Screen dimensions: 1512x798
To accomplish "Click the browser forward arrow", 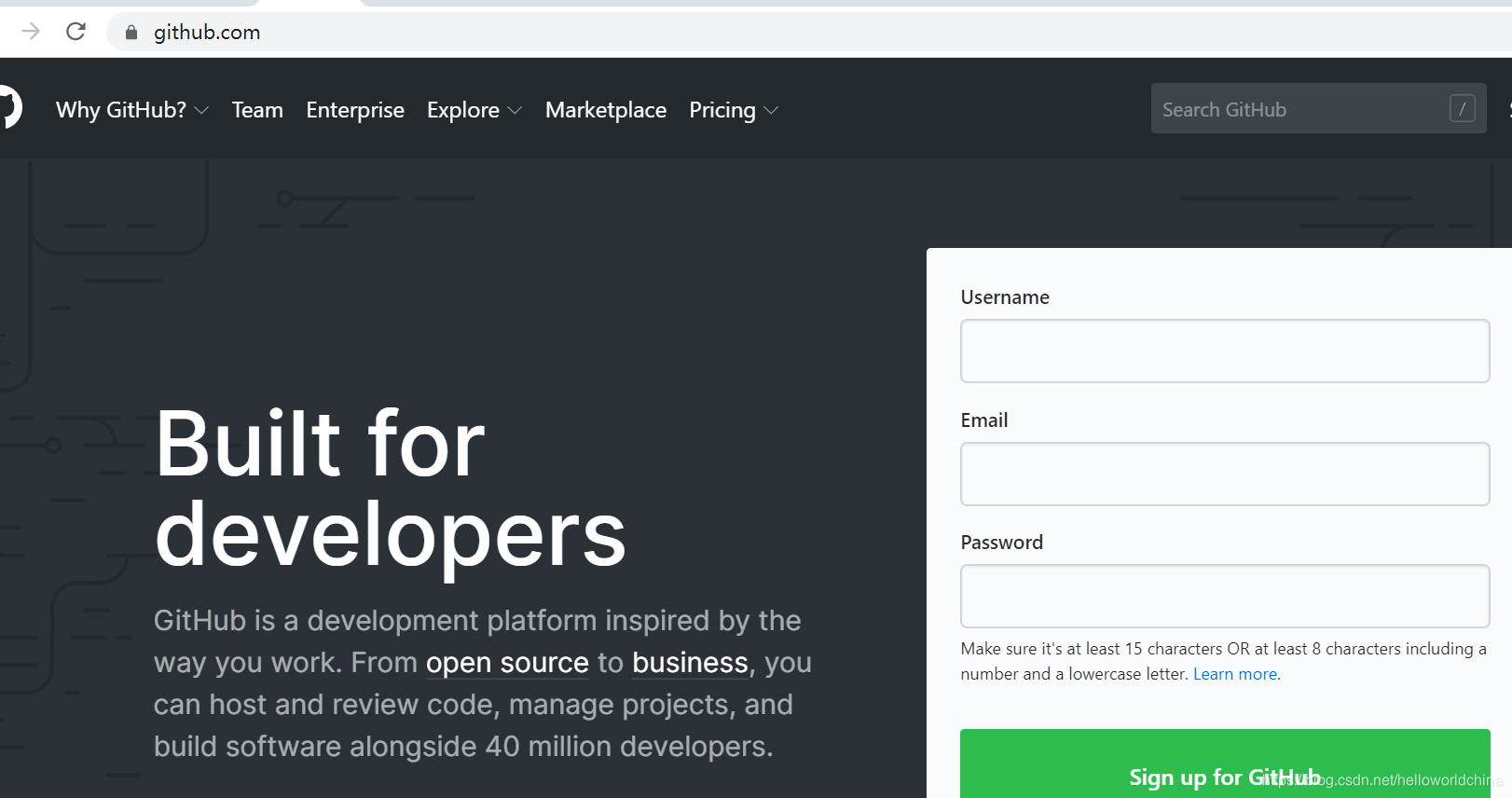I will click(x=31, y=32).
